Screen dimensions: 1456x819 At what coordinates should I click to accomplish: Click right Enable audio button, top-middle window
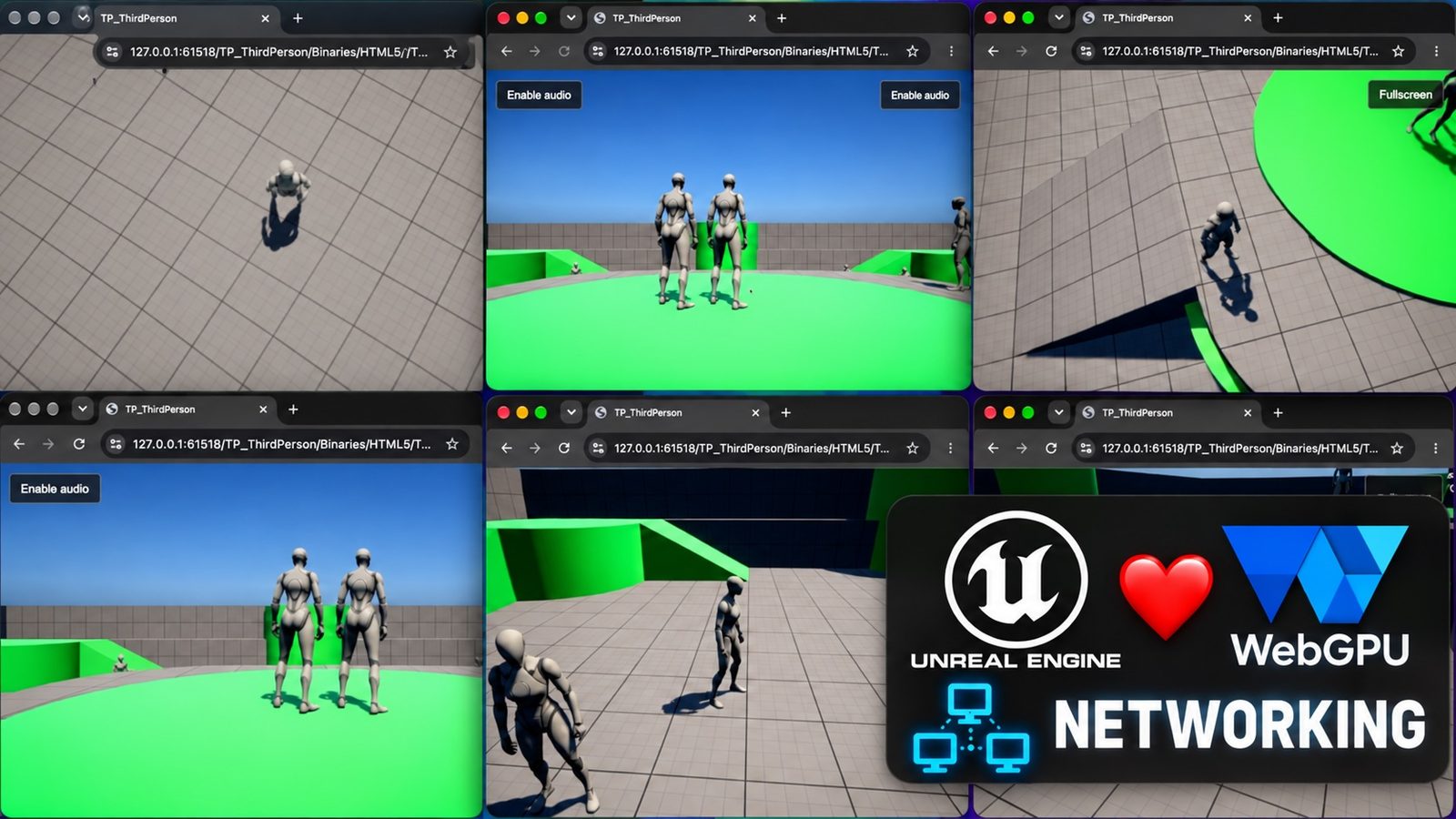click(x=919, y=95)
